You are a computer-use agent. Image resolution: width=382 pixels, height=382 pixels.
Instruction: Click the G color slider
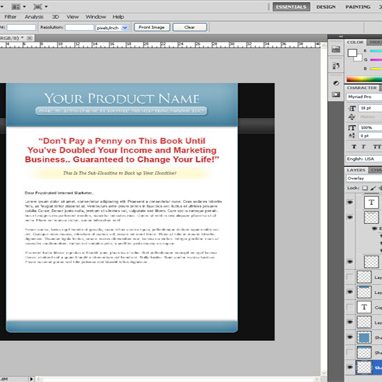click(x=376, y=60)
